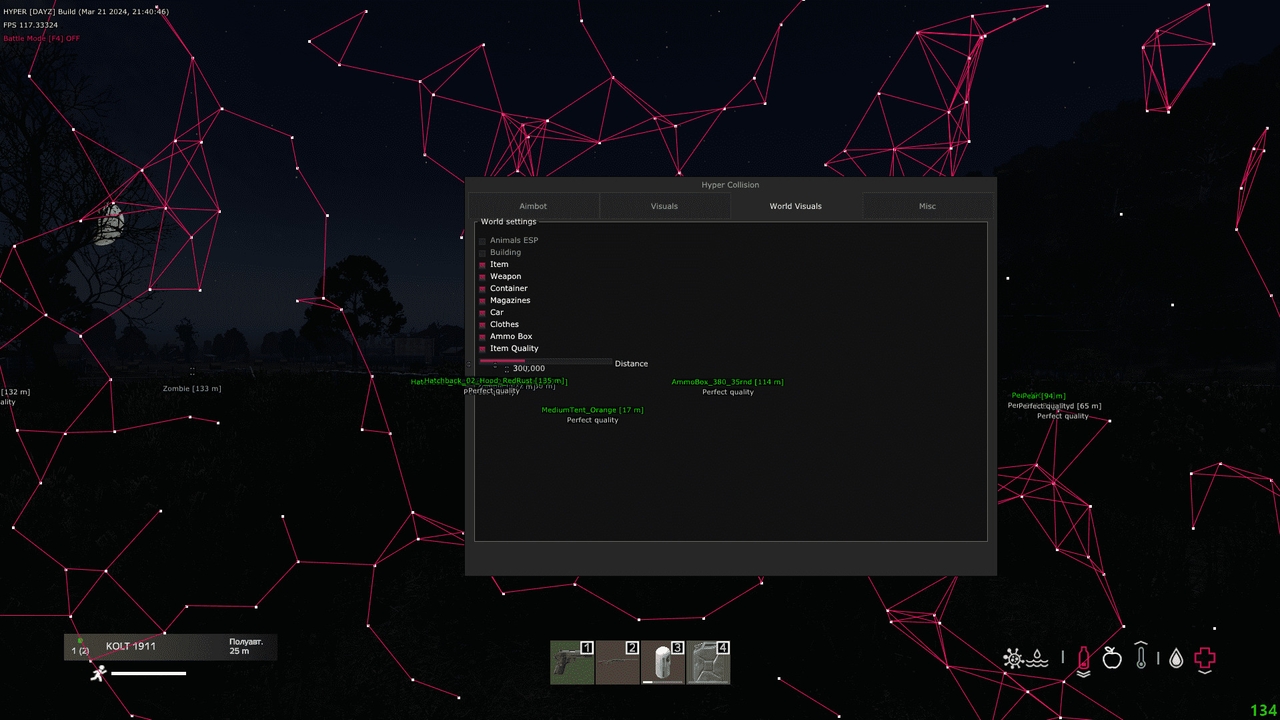Toggle the Building ESP checkbox

[x=482, y=252]
